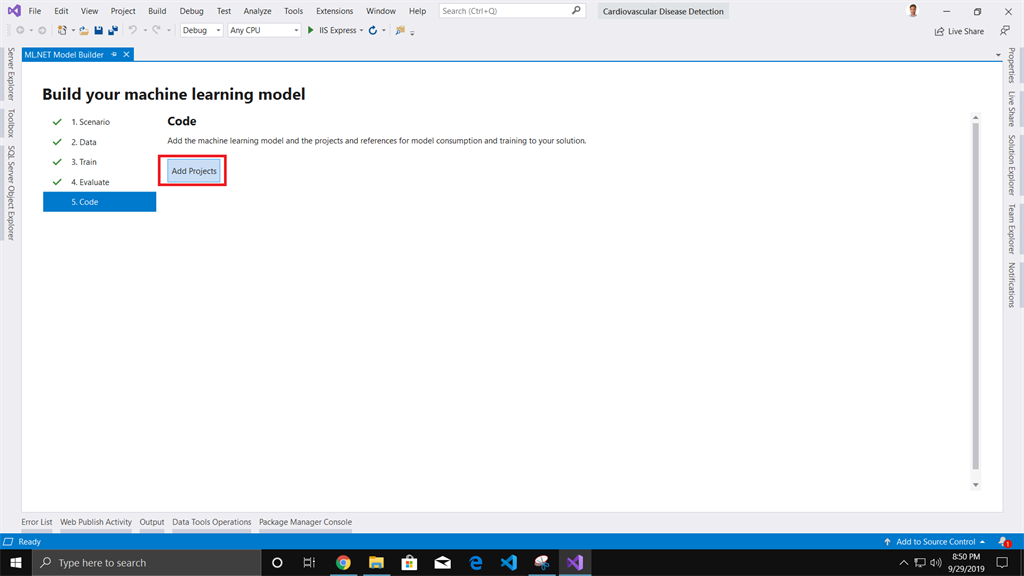Image resolution: width=1024 pixels, height=576 pixels.
Task: Click the Open File folder icon
Action: [x=84, y=30]
